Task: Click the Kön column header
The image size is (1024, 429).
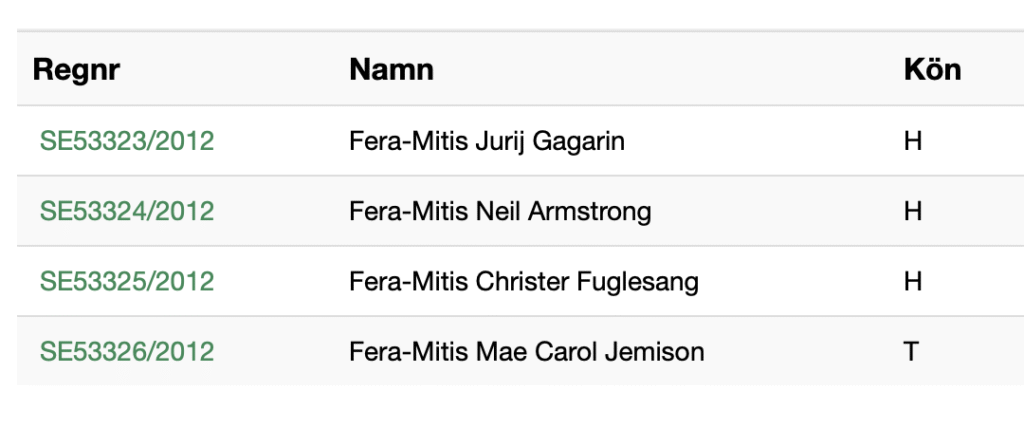Action: coord(933,69)
